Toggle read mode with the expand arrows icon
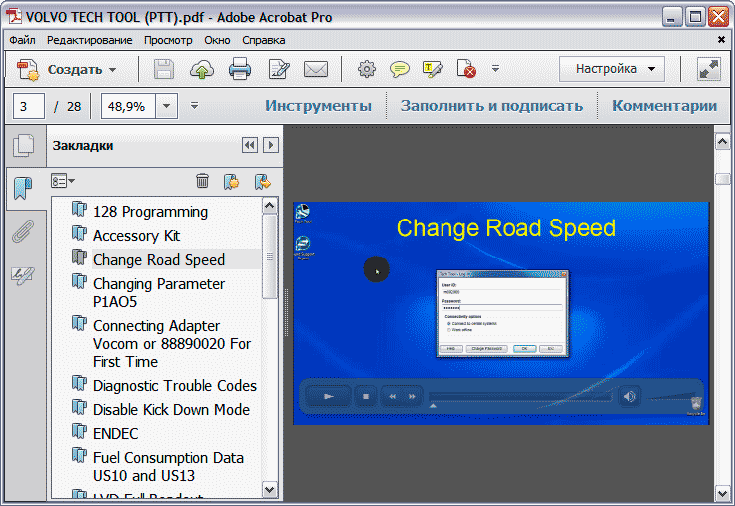 [709, 69]
